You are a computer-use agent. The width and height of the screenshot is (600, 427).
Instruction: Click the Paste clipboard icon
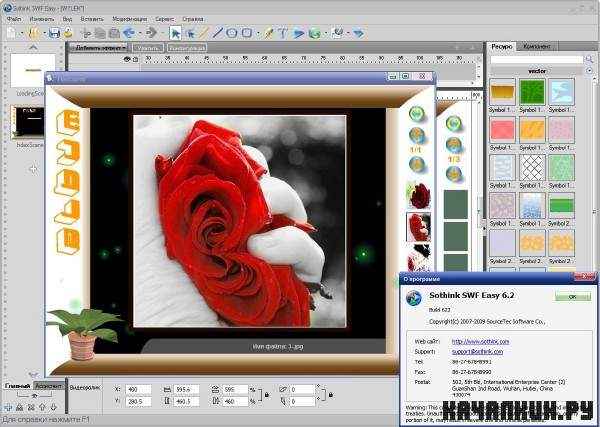[114, 33]
